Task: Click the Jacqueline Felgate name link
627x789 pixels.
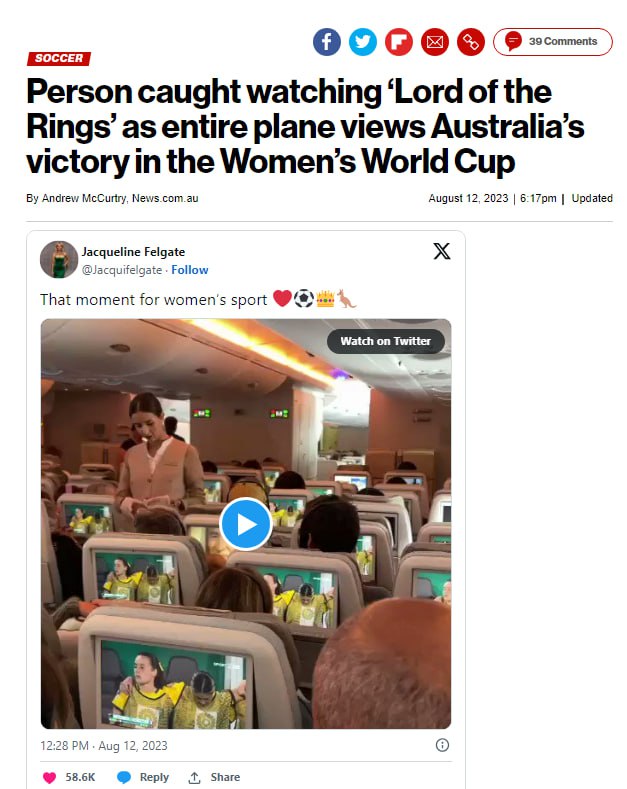Action: [133, 252]
